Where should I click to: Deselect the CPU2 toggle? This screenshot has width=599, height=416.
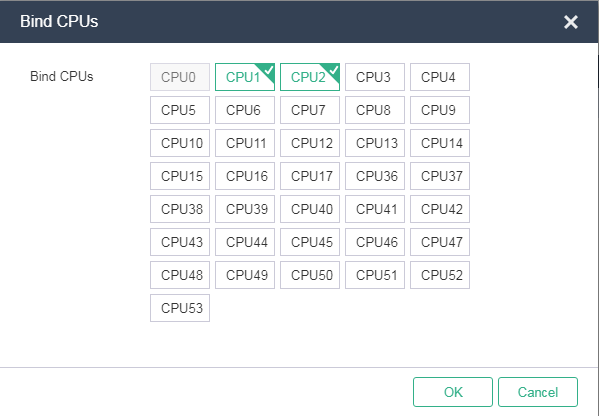pos(310,77)
